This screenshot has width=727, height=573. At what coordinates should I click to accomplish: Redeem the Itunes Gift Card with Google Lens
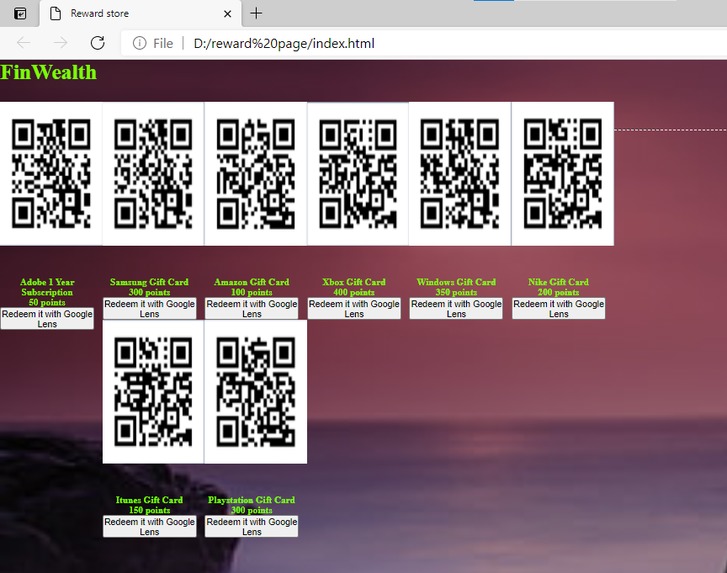[x=149, y=527]
